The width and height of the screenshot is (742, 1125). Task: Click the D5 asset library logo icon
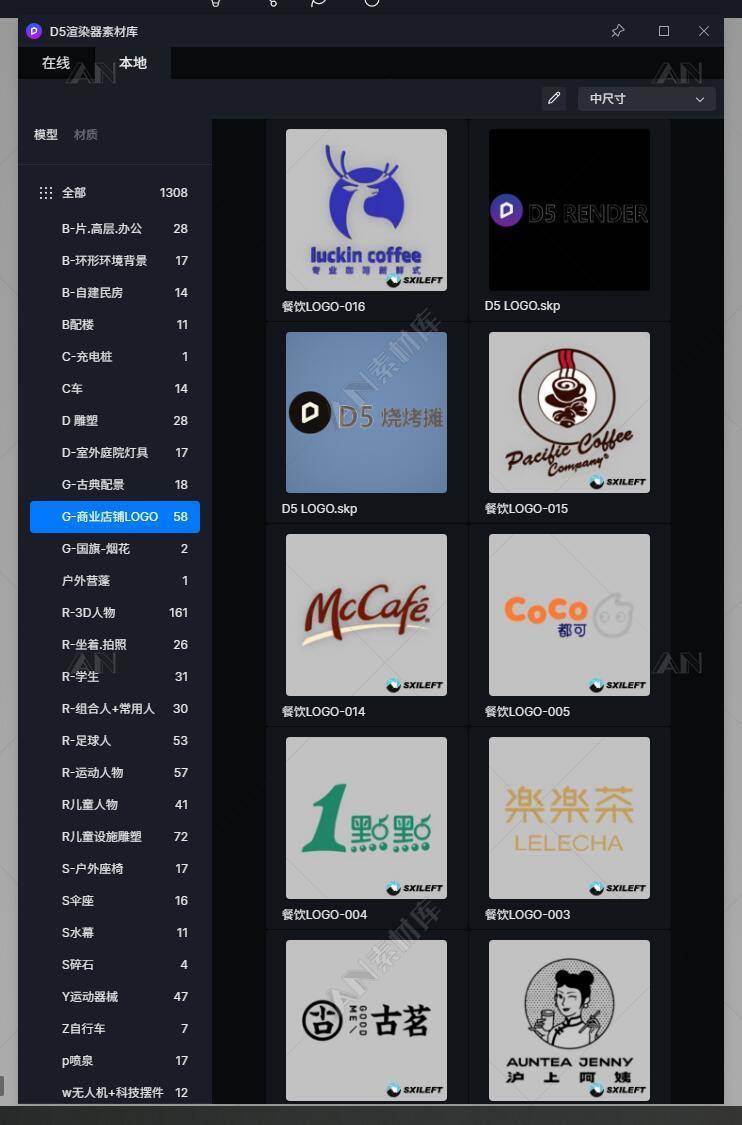[34, 31]
